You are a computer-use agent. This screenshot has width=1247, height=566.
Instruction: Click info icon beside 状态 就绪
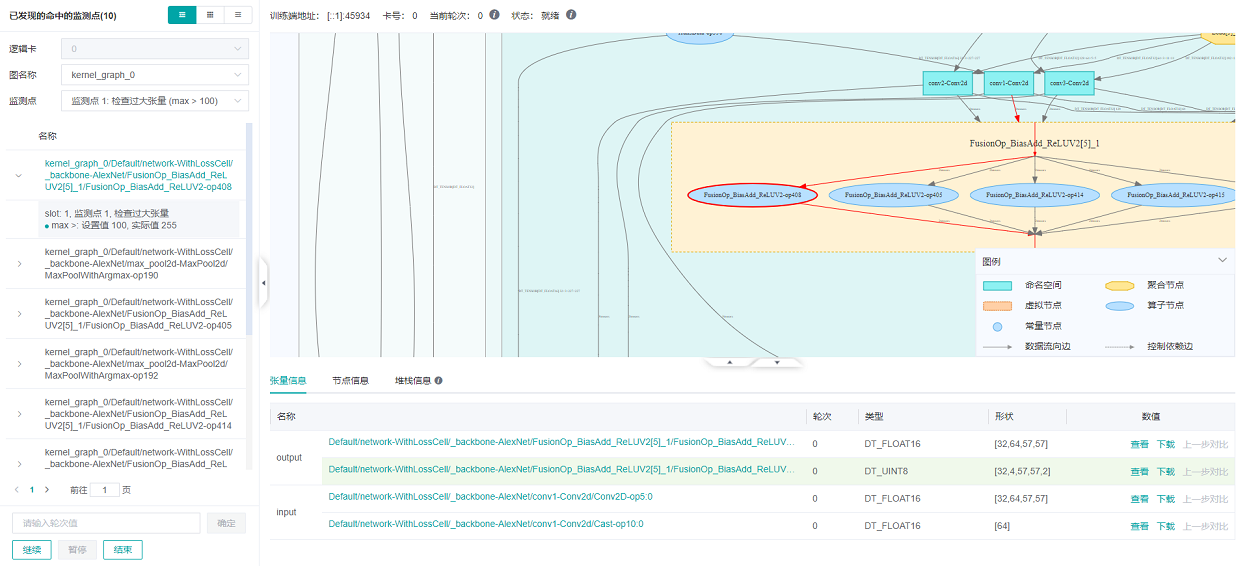point(571,16)
